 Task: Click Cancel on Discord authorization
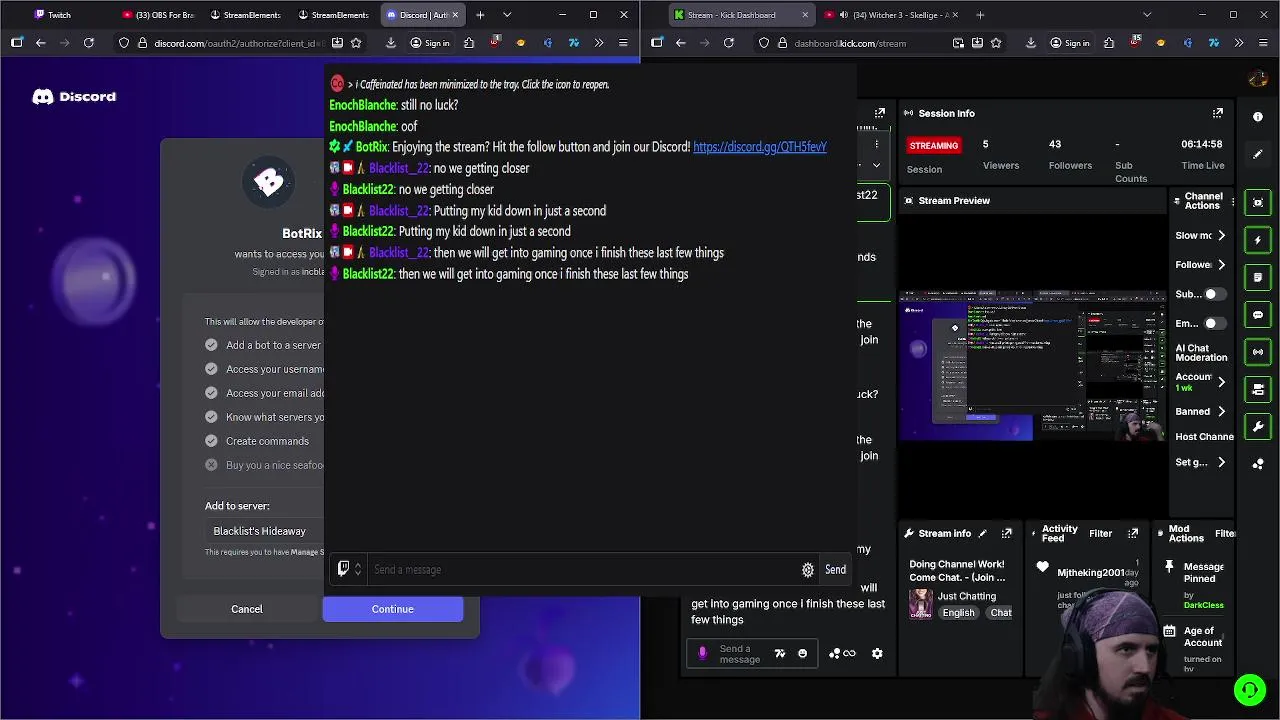247,609
